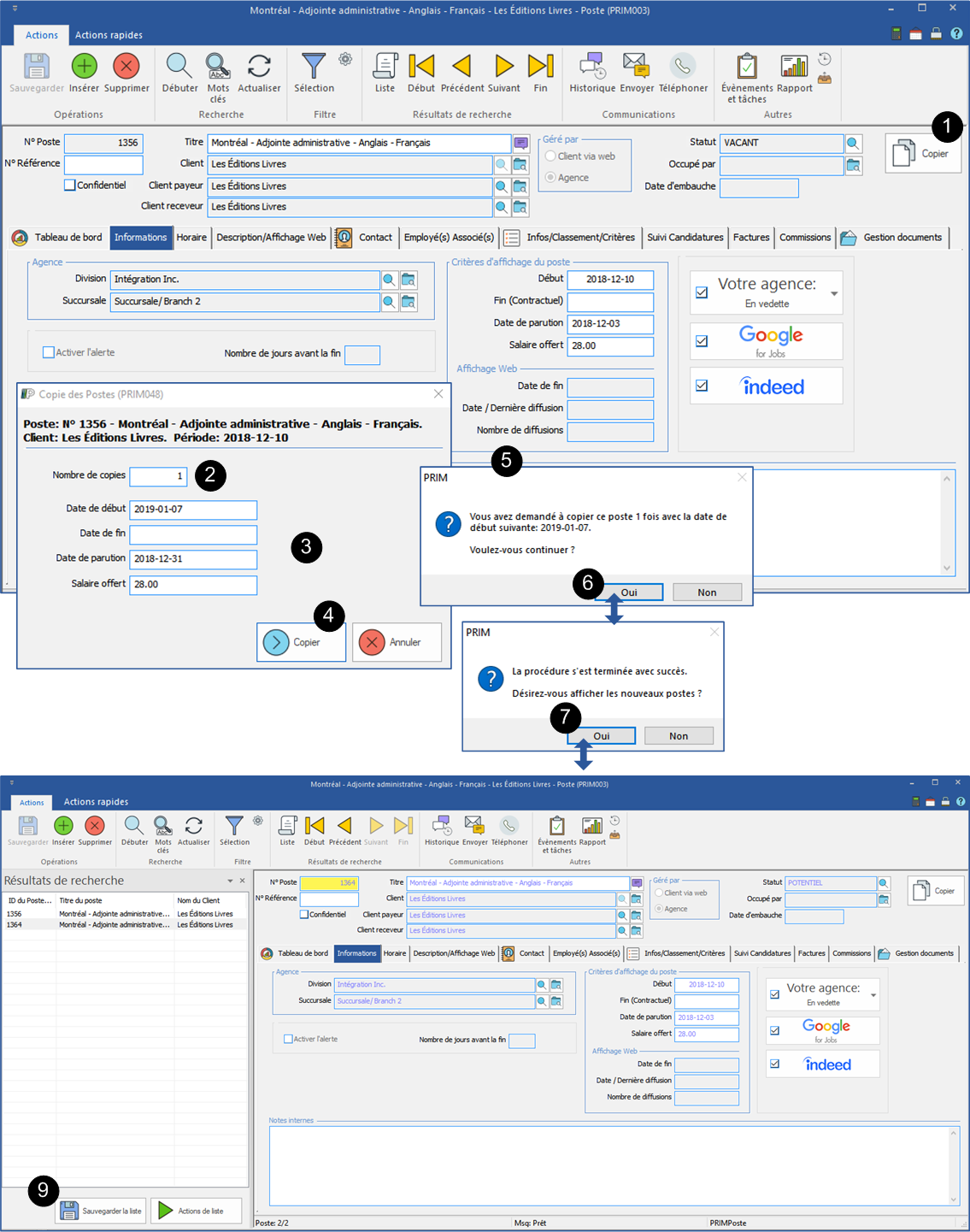Open the Actions ribbon tab in top window
The image size is (970, 1232).
(42, 35)
